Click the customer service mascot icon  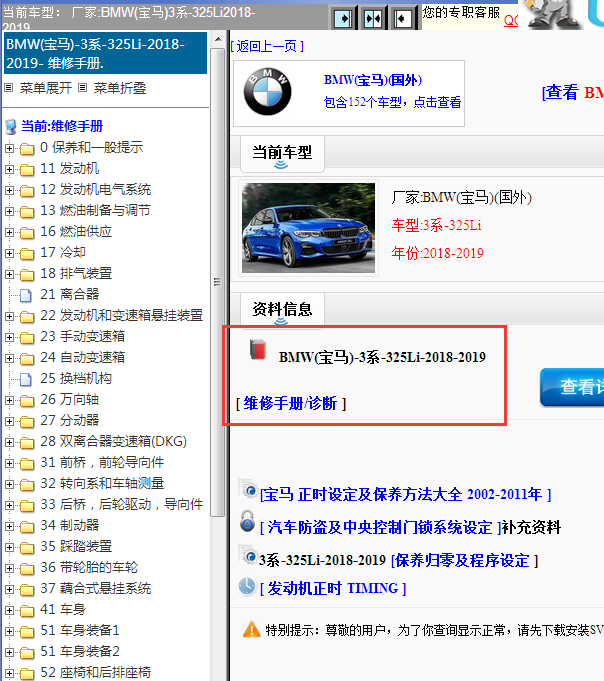coord(553,14)
